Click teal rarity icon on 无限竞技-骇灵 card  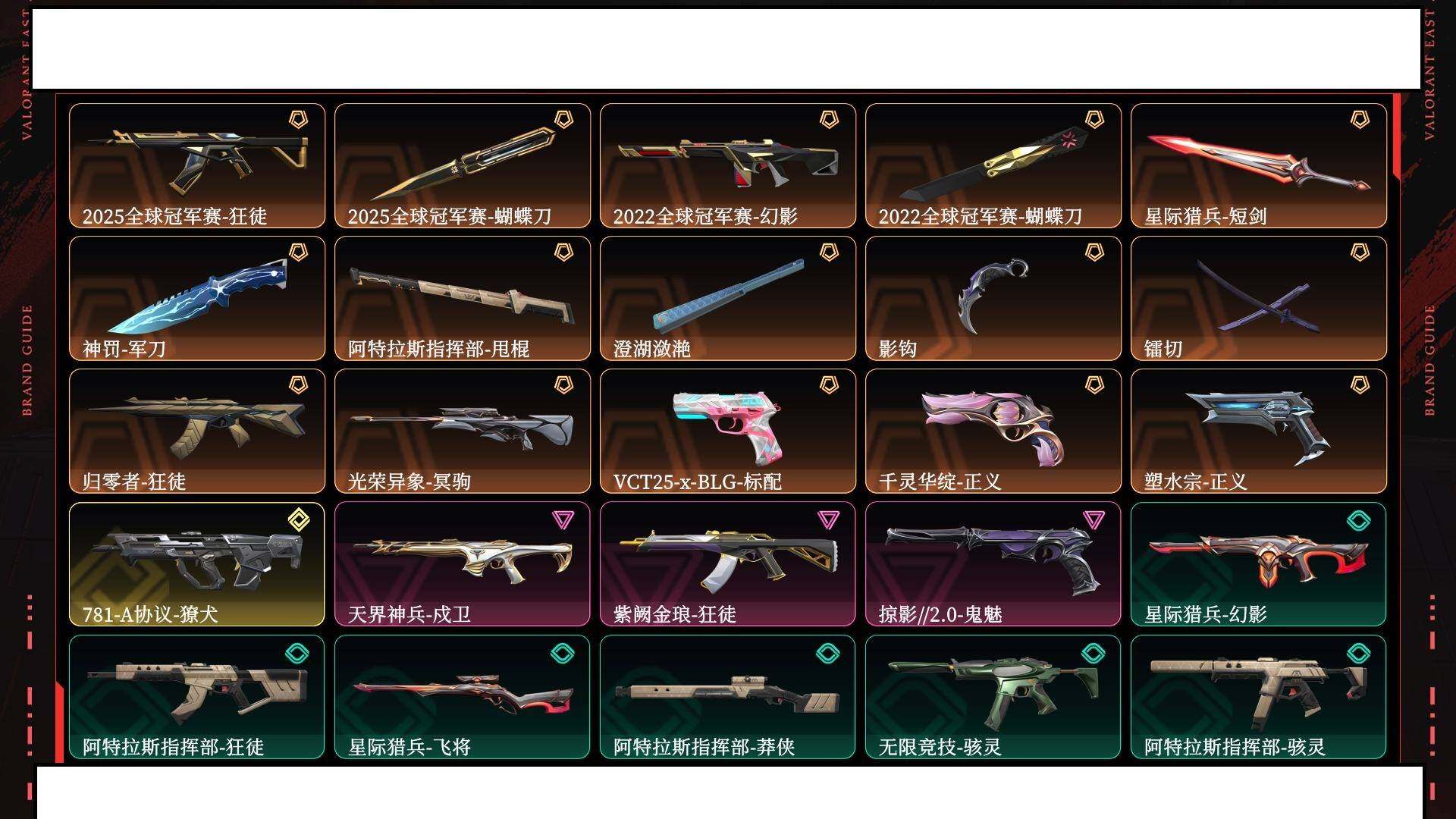tap(1093, 652)
